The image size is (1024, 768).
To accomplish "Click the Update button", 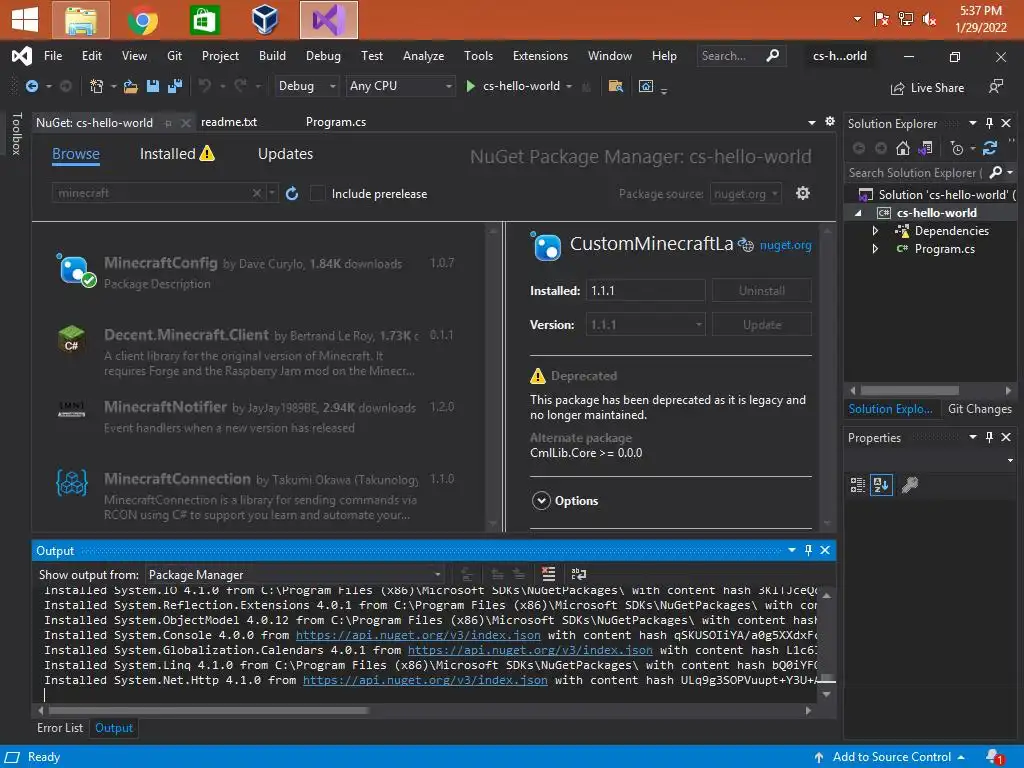I will [x=761, y=325].
